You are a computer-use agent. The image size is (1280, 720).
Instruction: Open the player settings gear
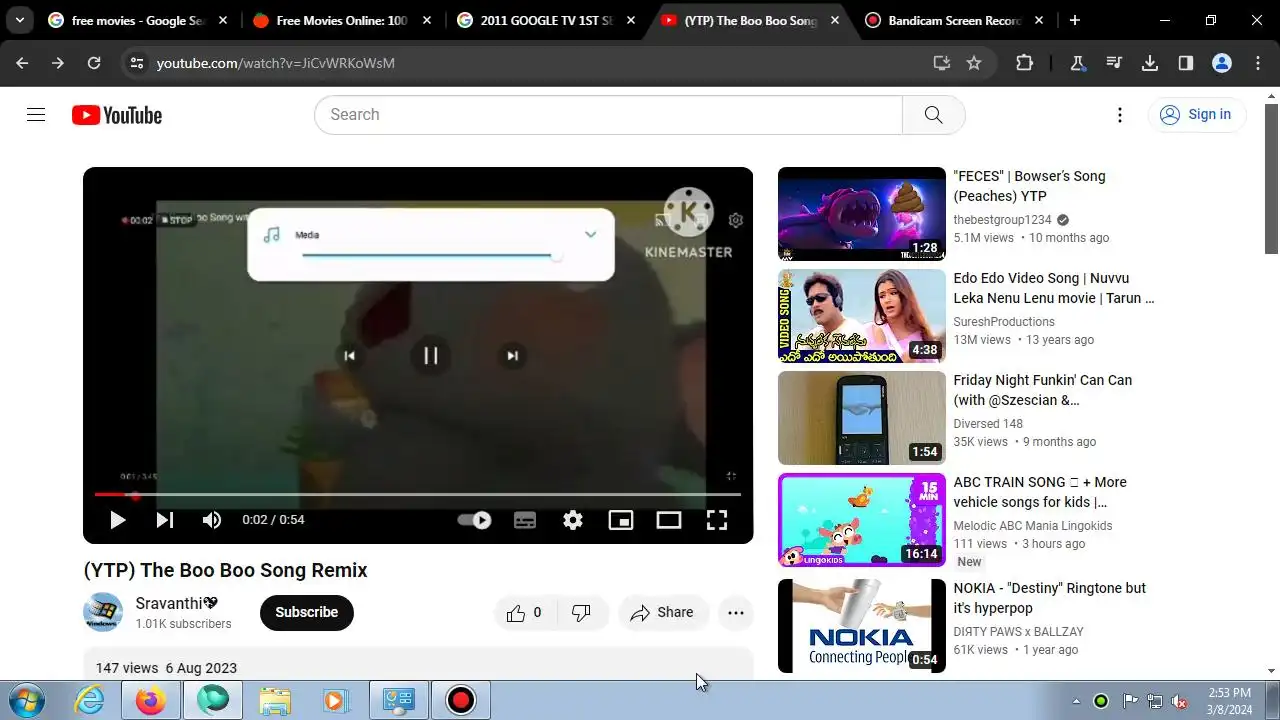coord(573,520)
